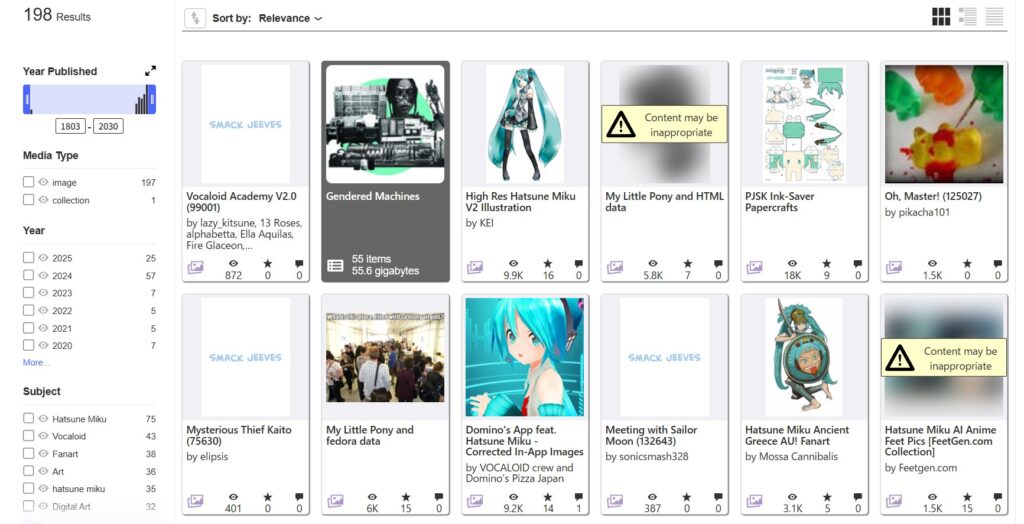Click reviews bubble on Oh, Master! card
The height and width of the screenshot is (524, 1024).
(997, 264)
